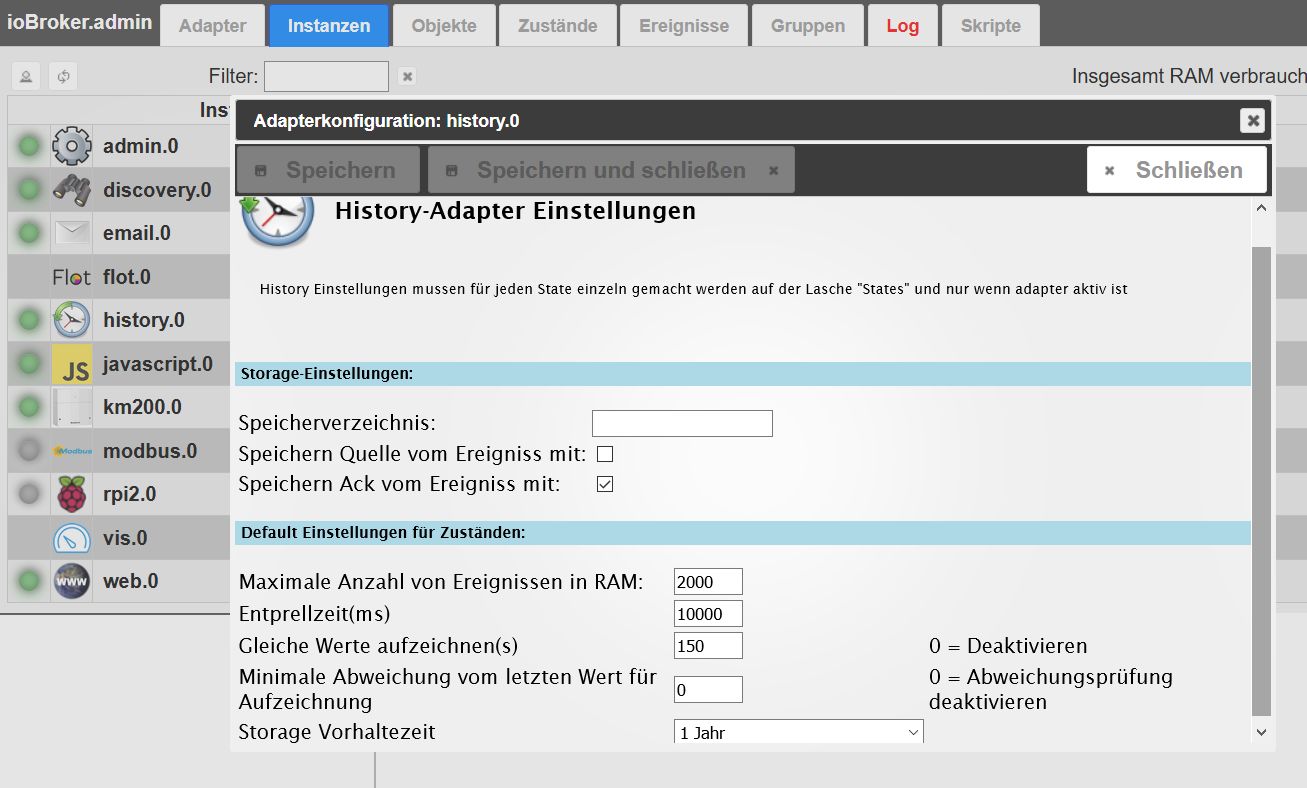Click the reload instances icon
This screenshot has height=788, width=1307.
point(62,76)
